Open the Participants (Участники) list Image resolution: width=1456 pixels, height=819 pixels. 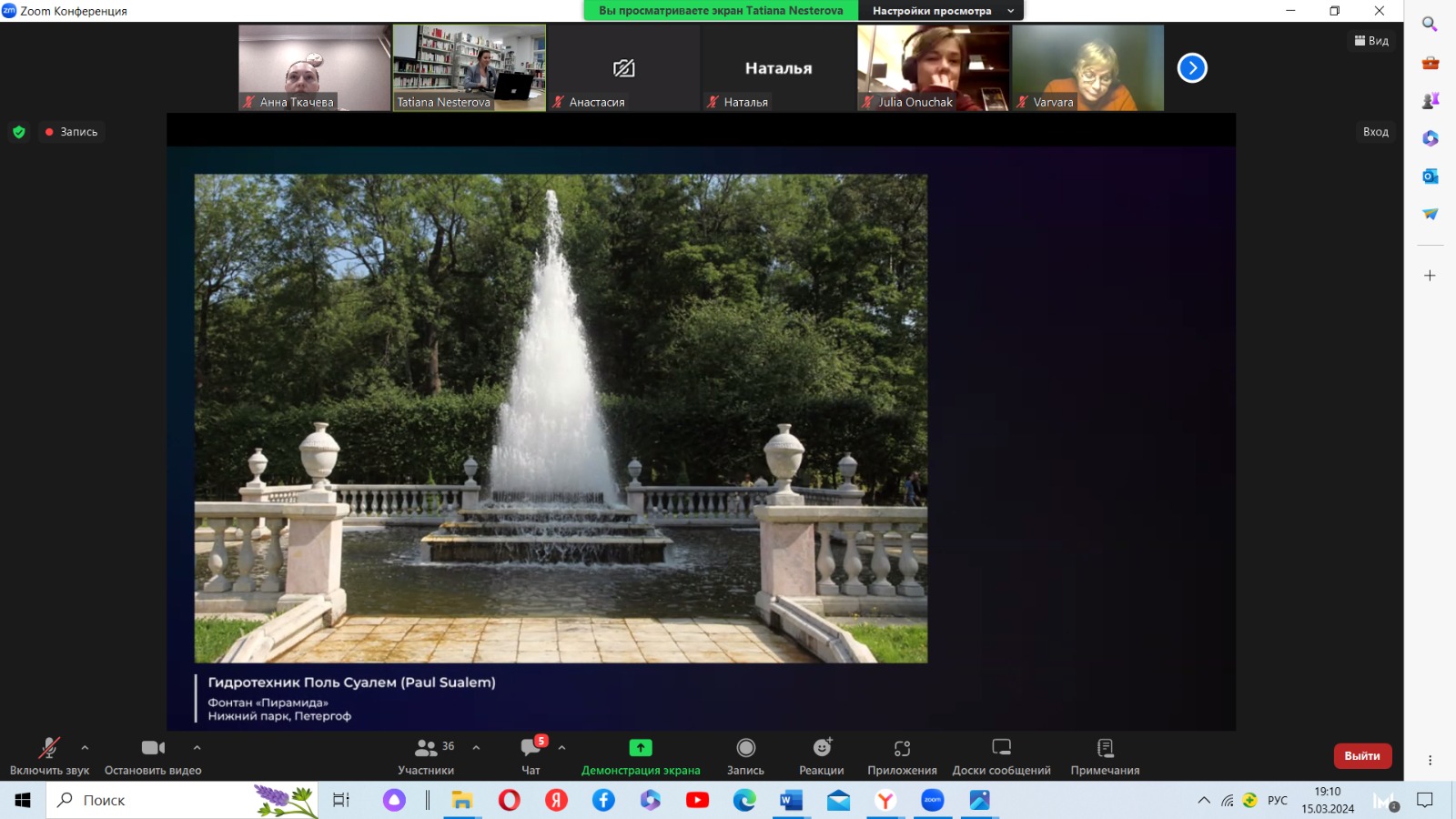pos(425,755)
